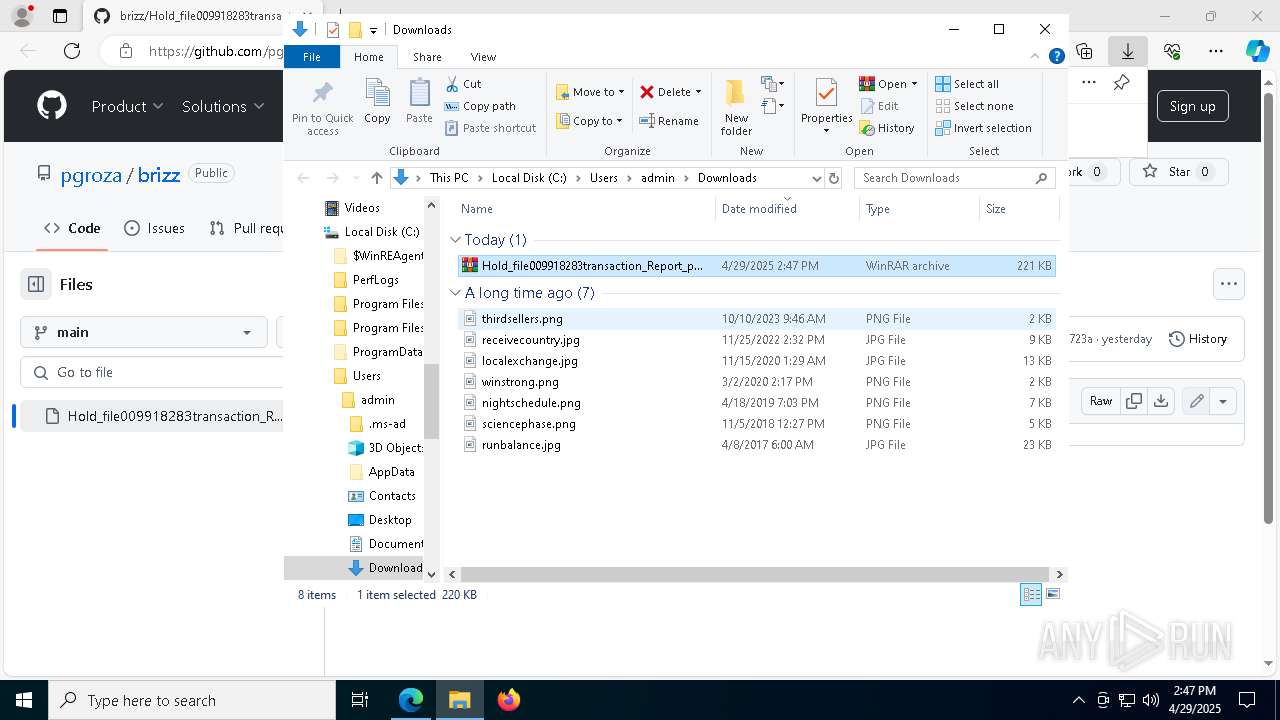Click Select all

coord(967,84)
